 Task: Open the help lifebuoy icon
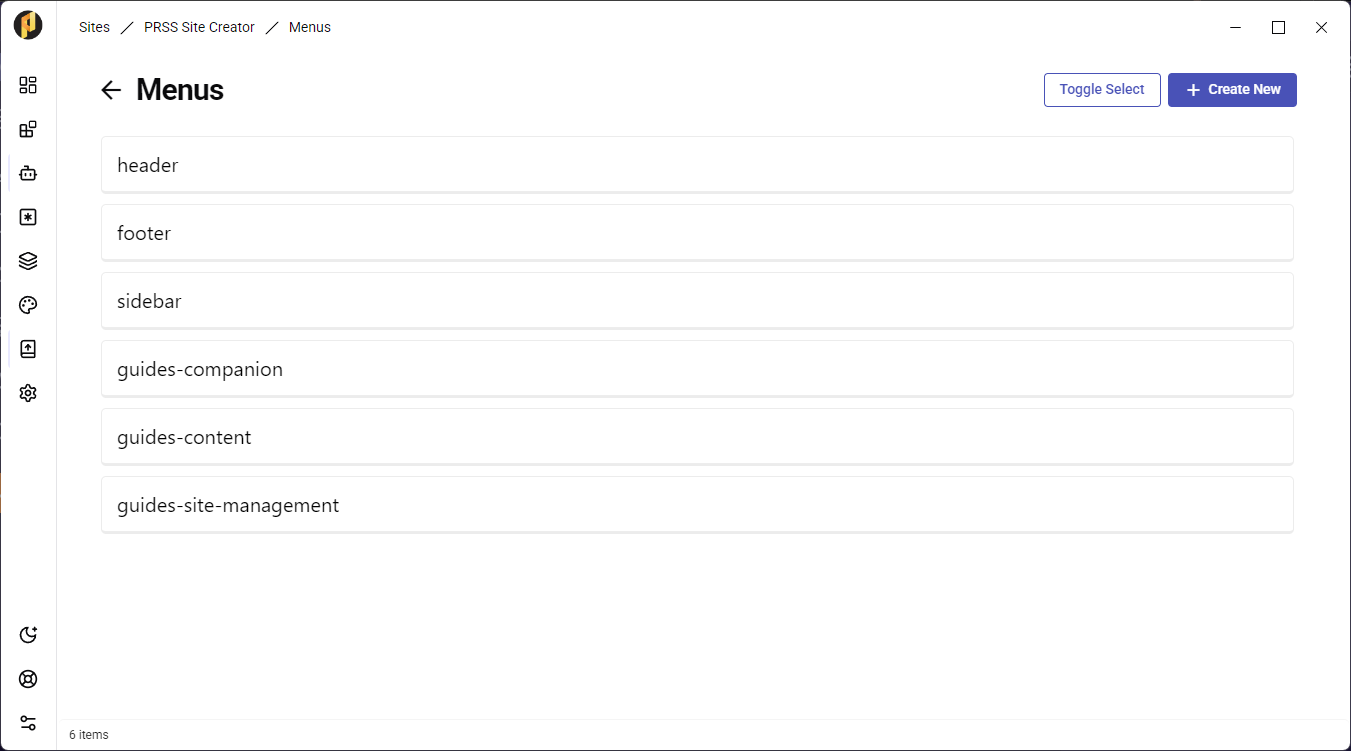click(x=28, y=679)
